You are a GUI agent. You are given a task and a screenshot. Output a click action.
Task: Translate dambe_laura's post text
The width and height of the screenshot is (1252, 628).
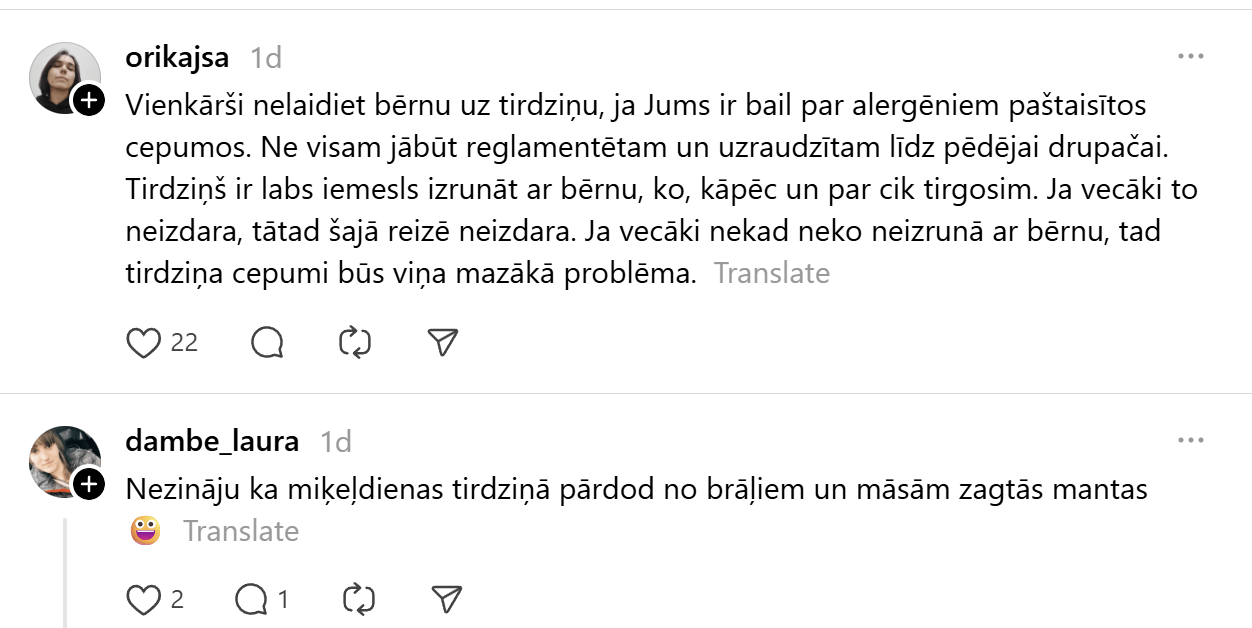(240, 531)
